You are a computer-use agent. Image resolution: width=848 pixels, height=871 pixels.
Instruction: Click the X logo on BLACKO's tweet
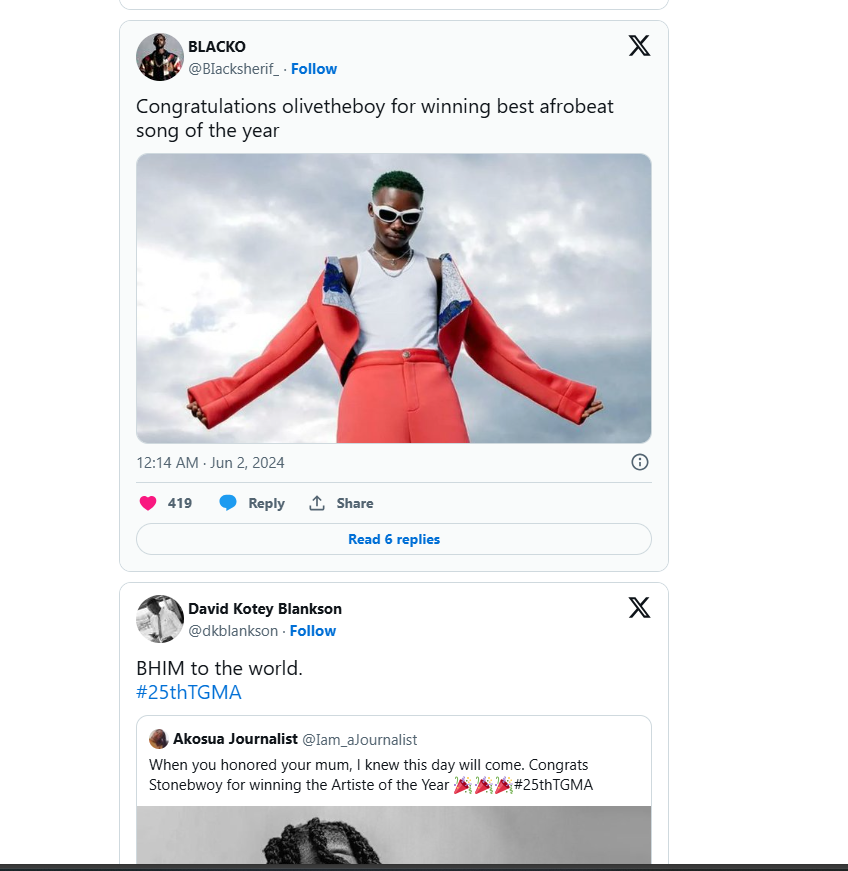(639, 45)
